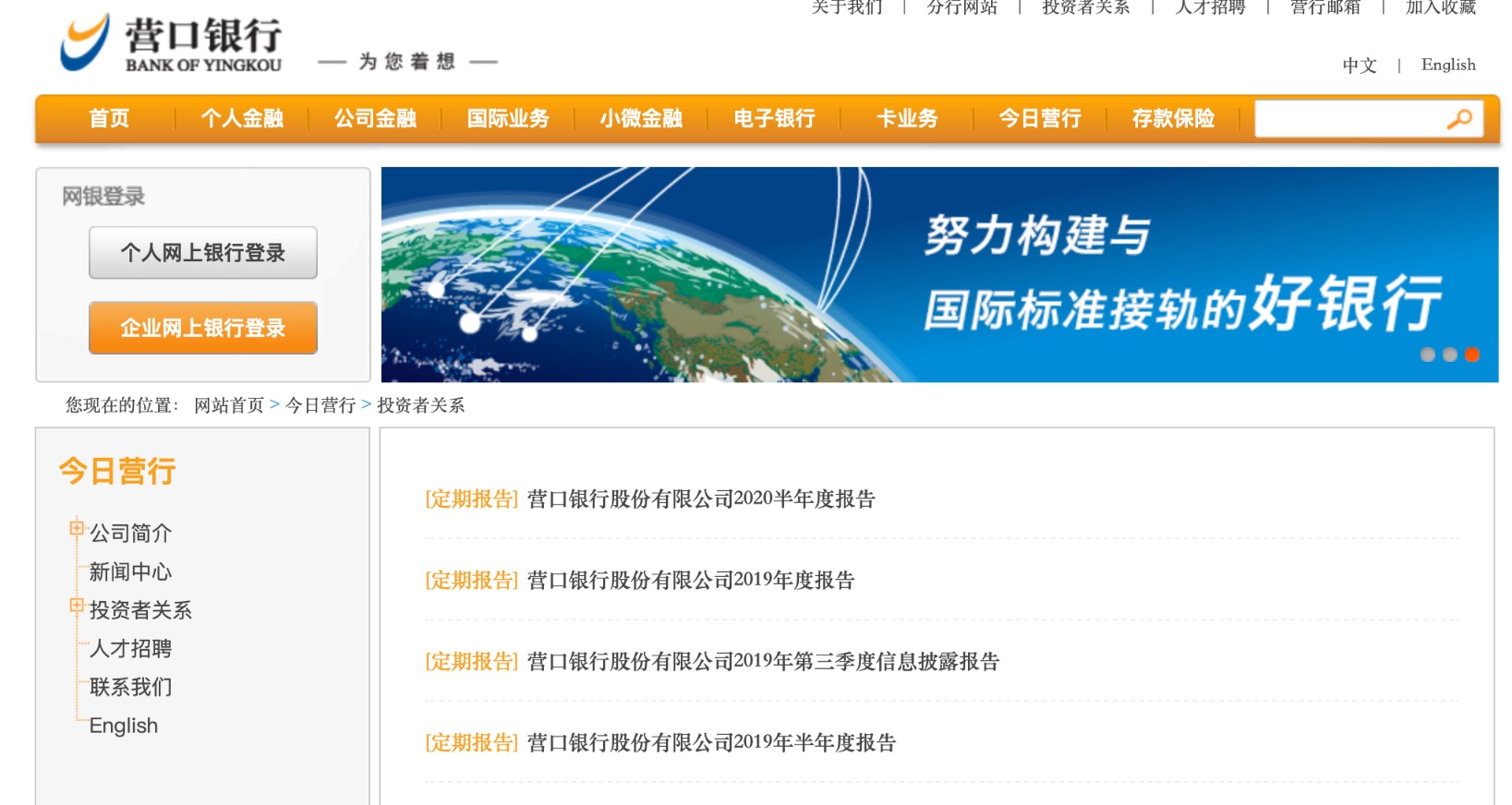The width and height of the screenshot is (1512, 805).
Task: Open 营行邮箱 top link
Action: coord(1325,7)
